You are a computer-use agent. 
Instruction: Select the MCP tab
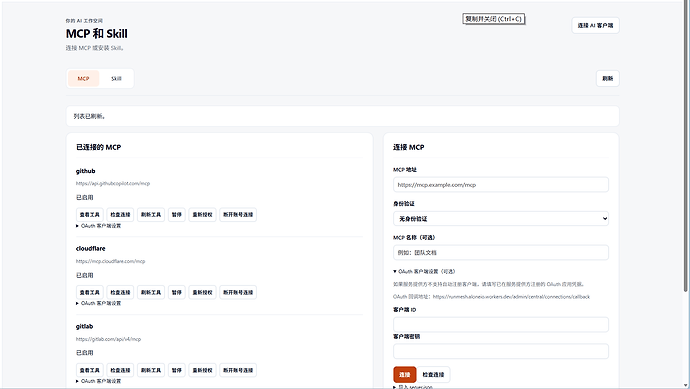tap(84, 78)
